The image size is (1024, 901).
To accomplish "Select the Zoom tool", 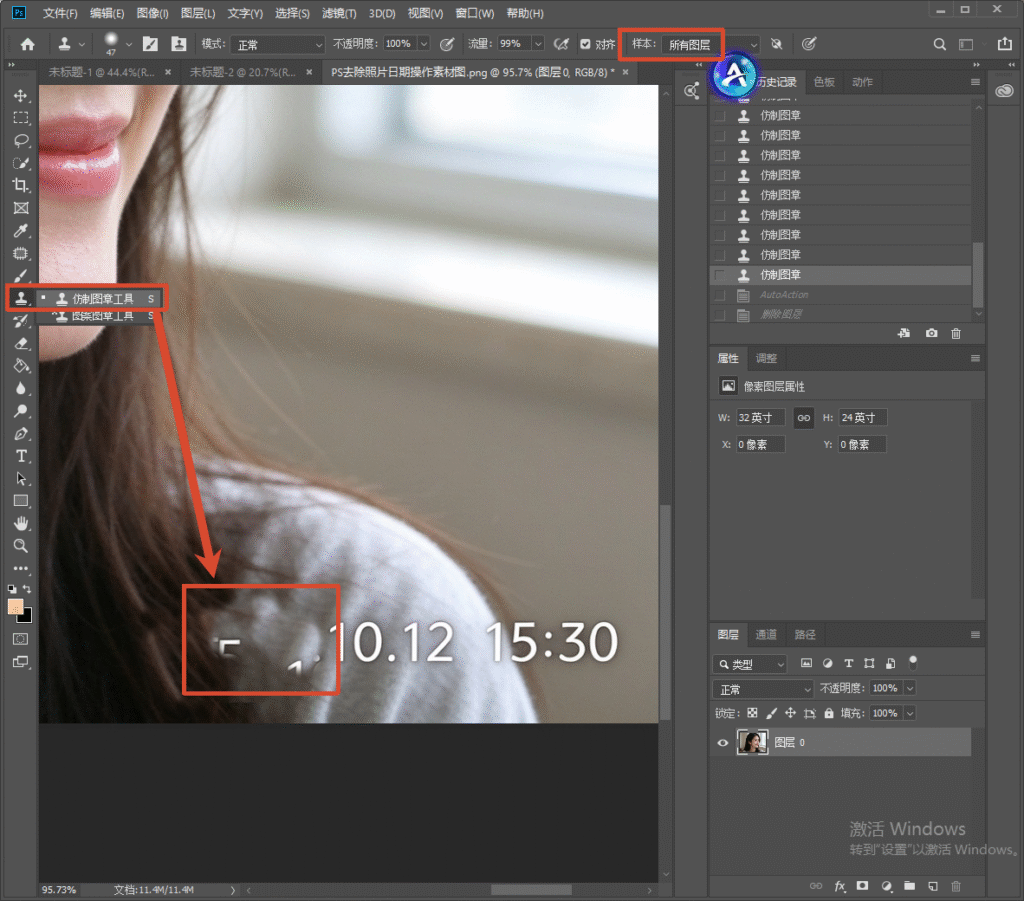I will (x=21, y=546).
